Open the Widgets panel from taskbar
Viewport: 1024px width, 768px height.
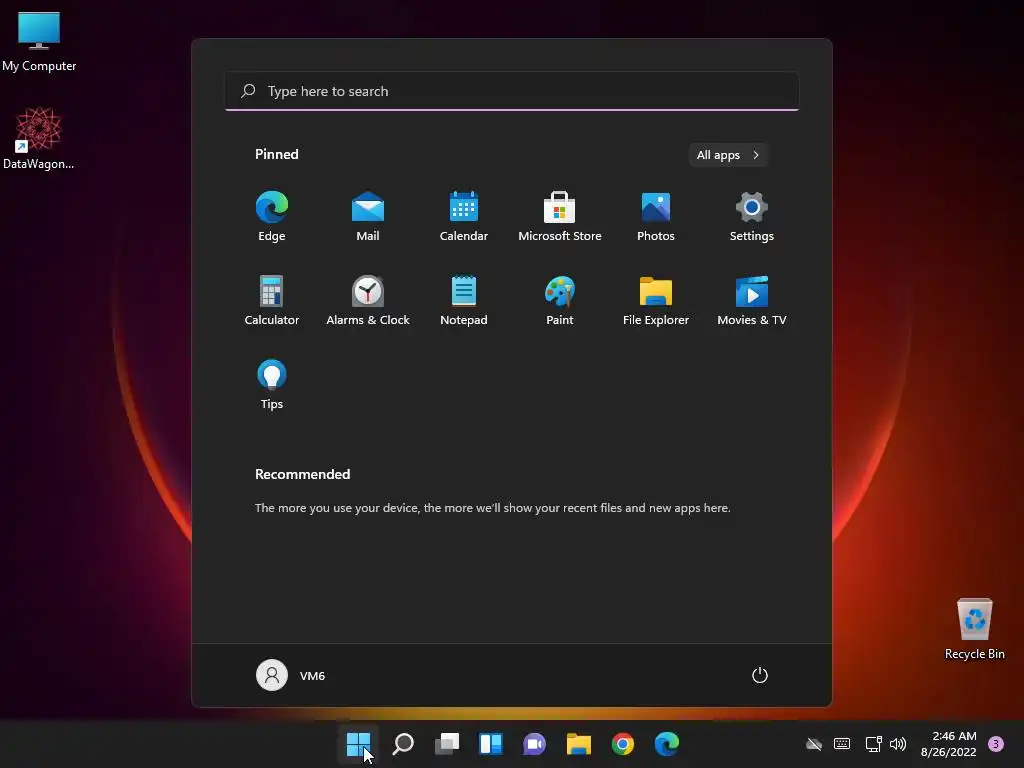tap(490, 744)
